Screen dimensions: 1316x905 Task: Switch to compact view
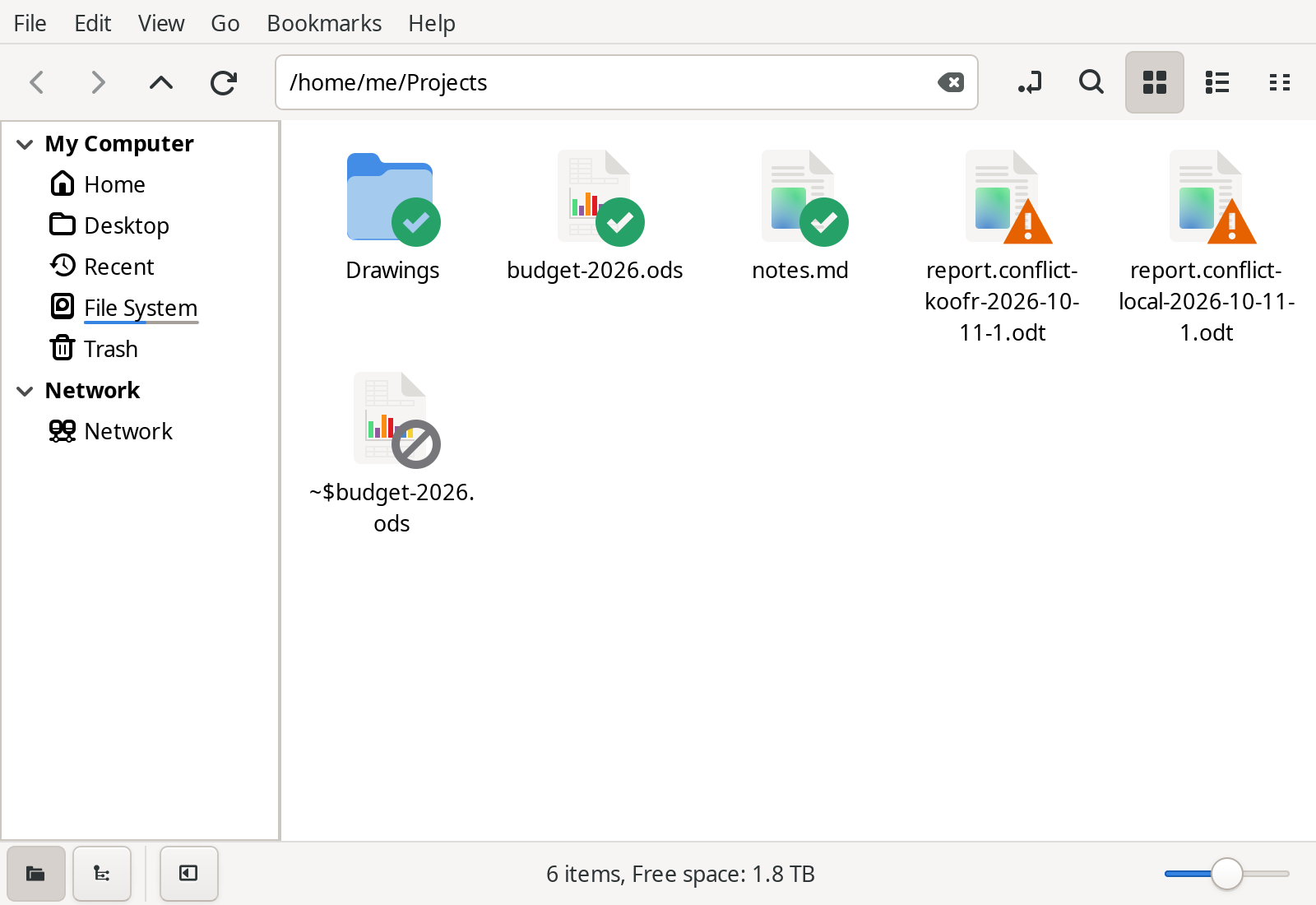[1280, 82]
